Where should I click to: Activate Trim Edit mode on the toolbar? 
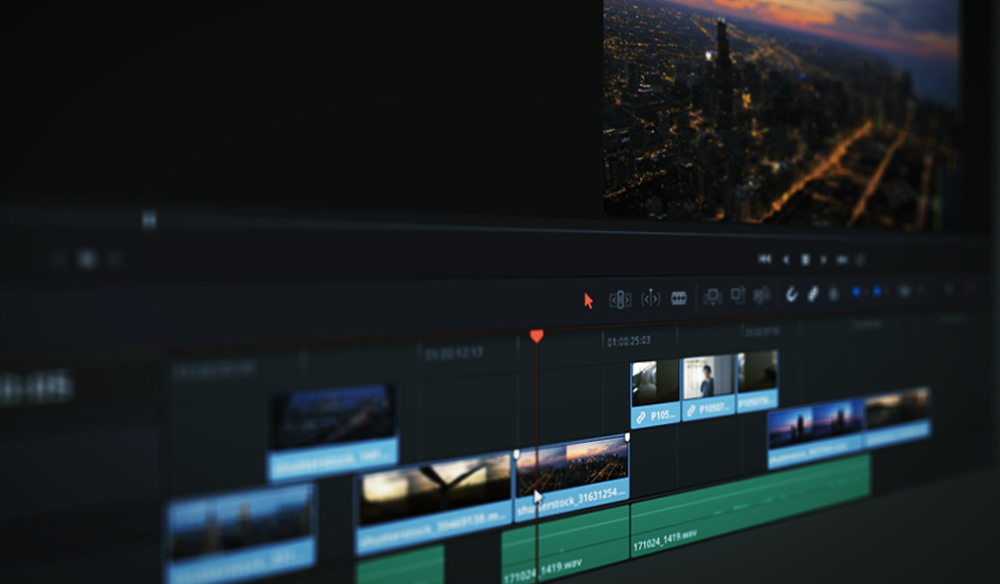[620, 297]
